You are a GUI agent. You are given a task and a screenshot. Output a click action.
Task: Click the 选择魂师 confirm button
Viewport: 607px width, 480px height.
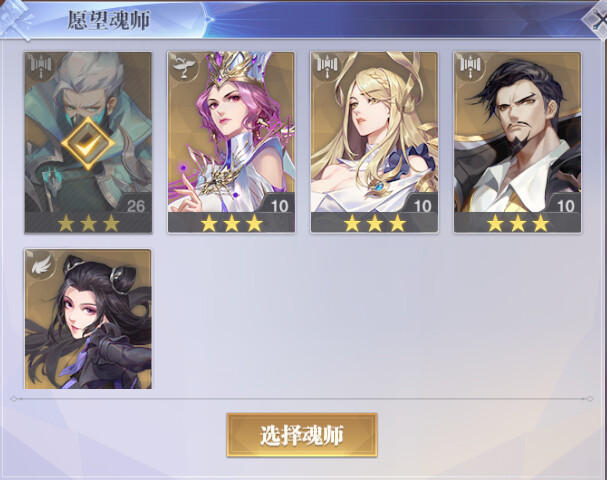302,435
